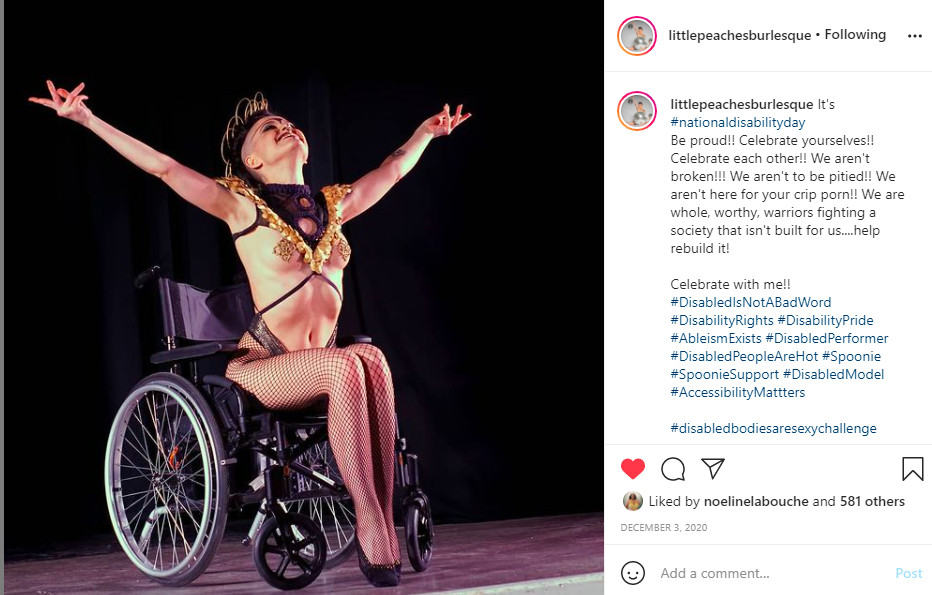Image resolution: width=932 pixels, height=595 pixels.
Task: Click the header profile avatar story ring
Action: (x=637, y=36)
